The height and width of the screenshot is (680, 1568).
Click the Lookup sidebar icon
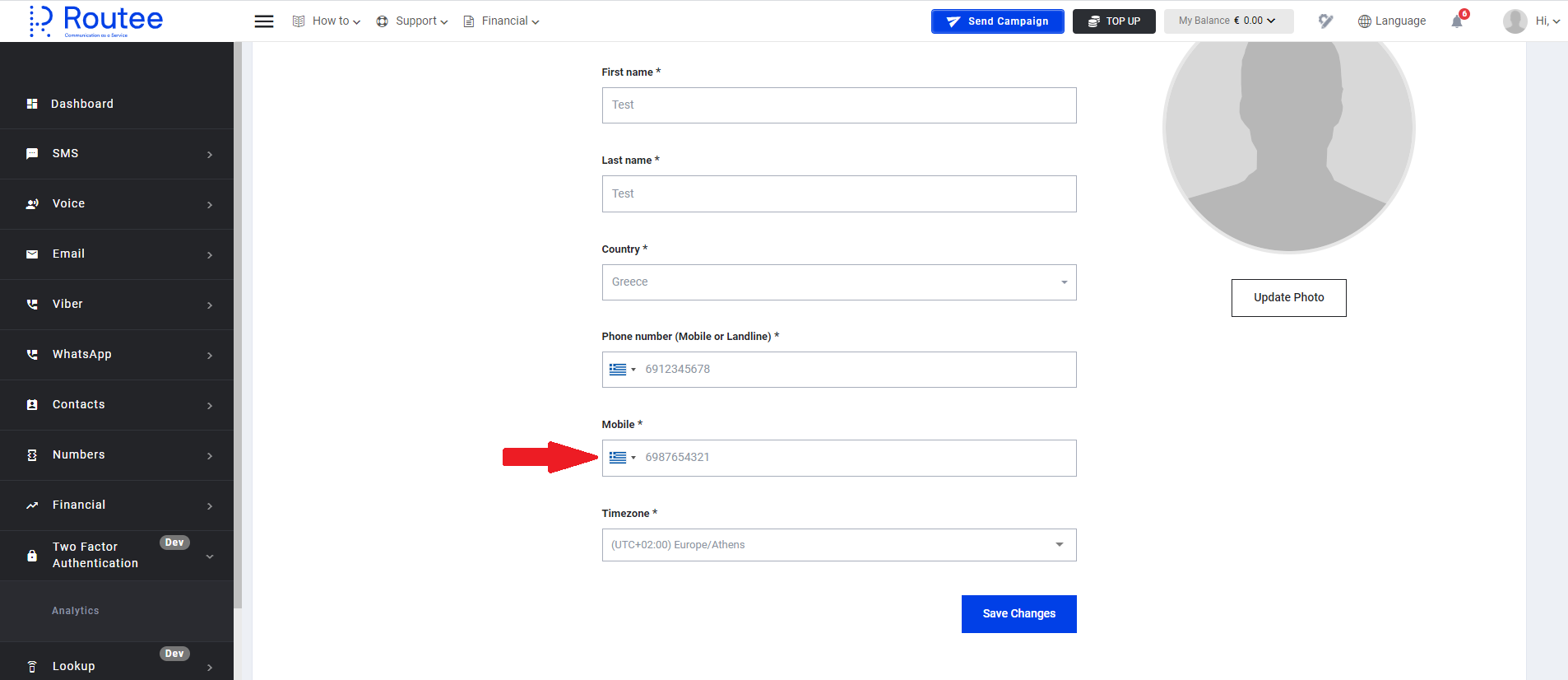tap(32, 667)
